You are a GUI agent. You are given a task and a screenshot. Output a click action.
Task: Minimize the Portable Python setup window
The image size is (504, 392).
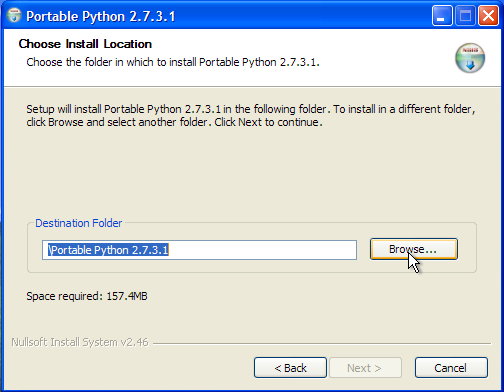point(442,15)
